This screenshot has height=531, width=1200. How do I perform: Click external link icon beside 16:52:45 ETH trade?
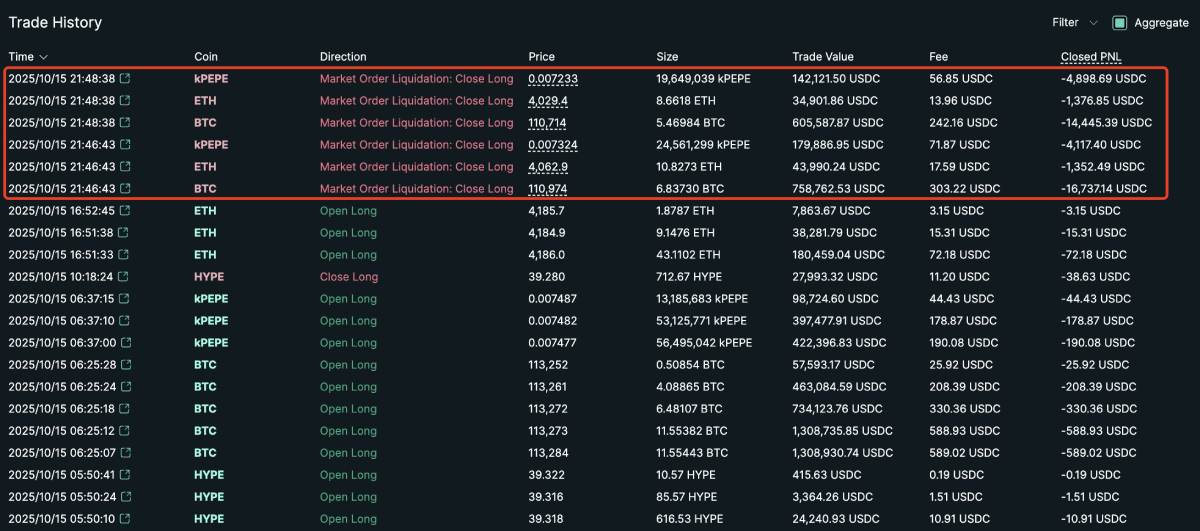(125, 211)
